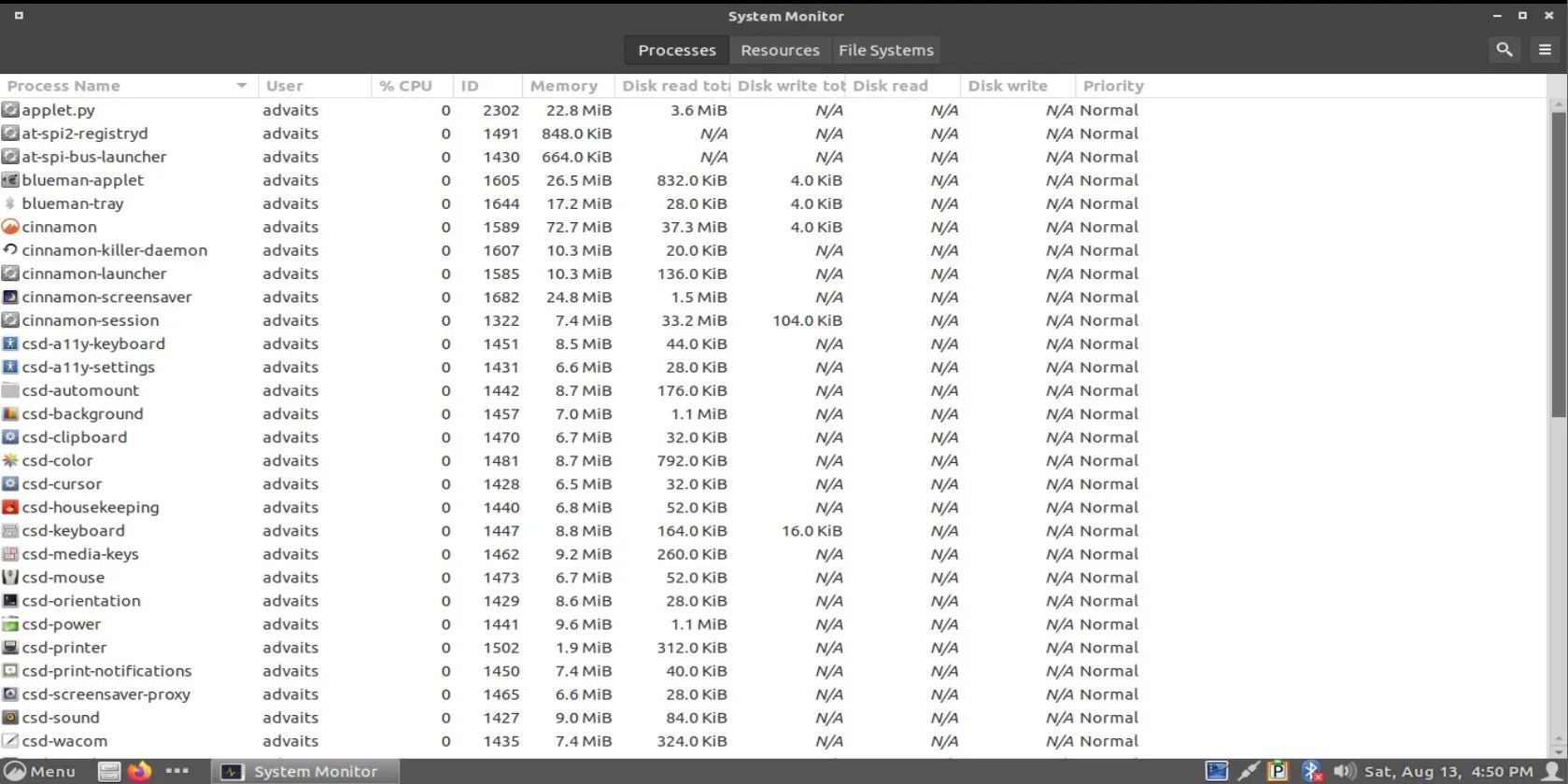Click the blueman-tray bluetooth icon
This screenshot has height=784, width=1568.
coord(10,203)
